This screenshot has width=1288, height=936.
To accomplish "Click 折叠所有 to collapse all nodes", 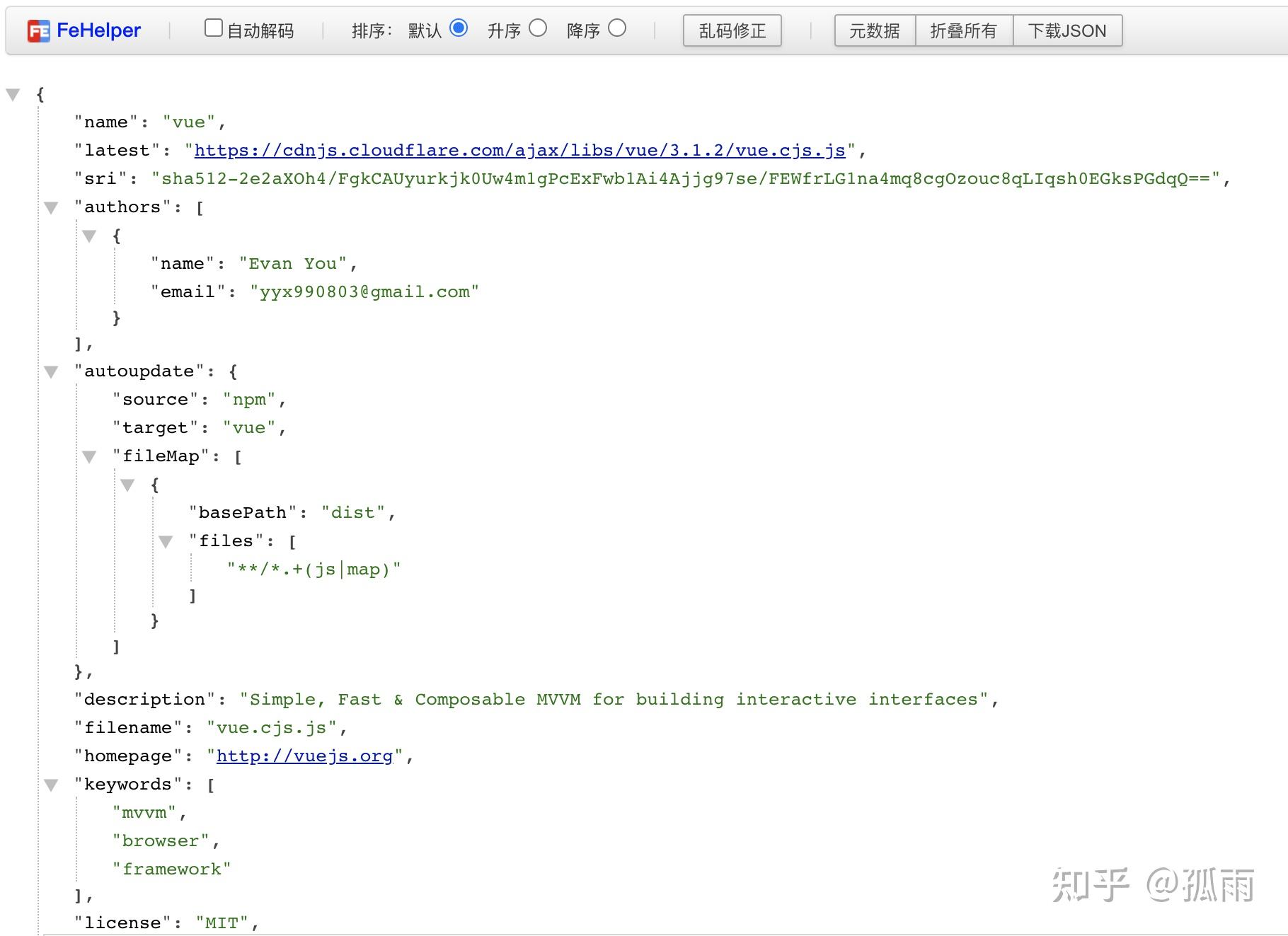I will click(x=964, y=30).
